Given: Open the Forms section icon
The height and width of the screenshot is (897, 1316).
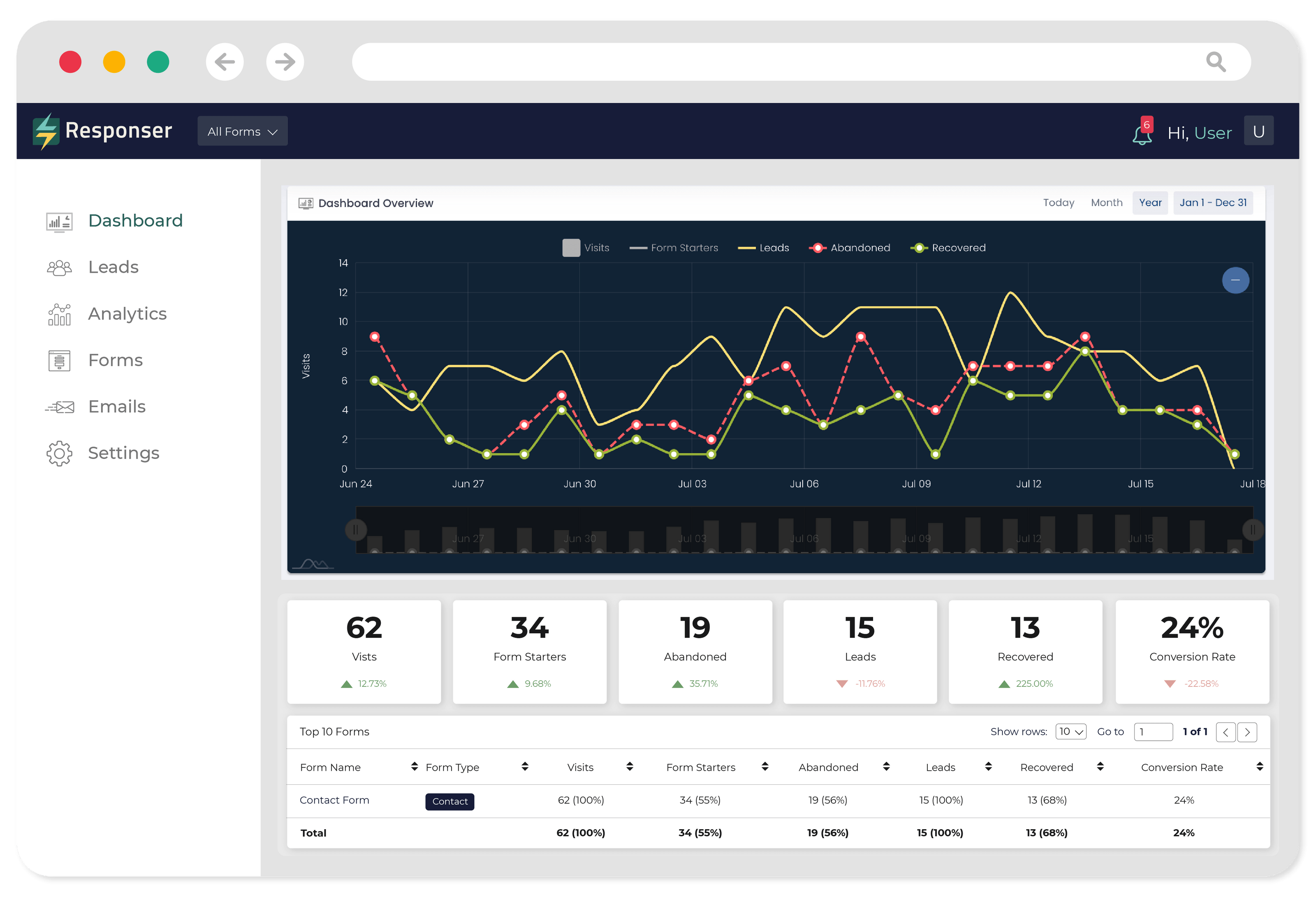Looking at the screenshot, I should pos(59,360).
